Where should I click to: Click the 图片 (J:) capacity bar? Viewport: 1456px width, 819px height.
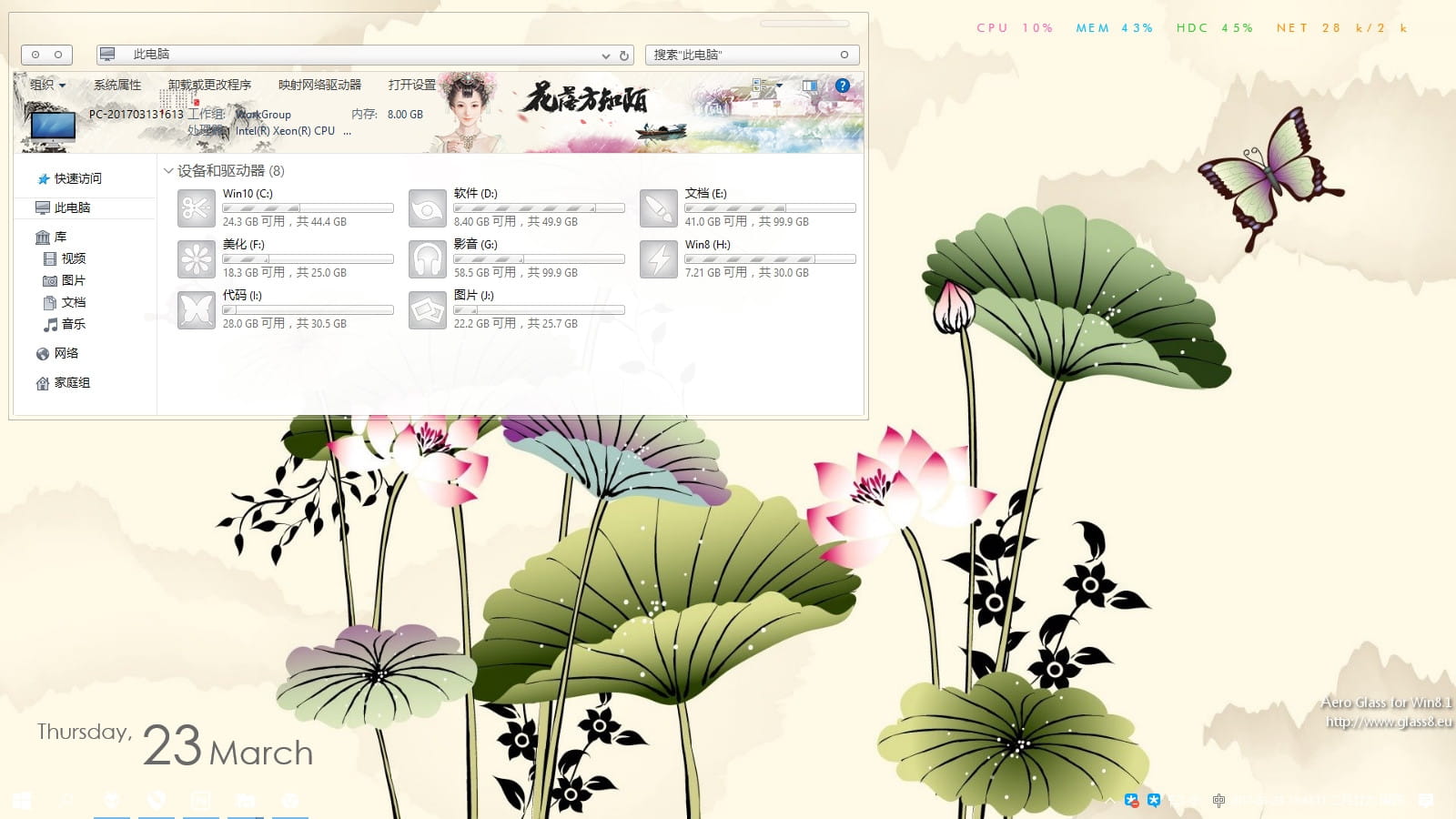(539, 310)
